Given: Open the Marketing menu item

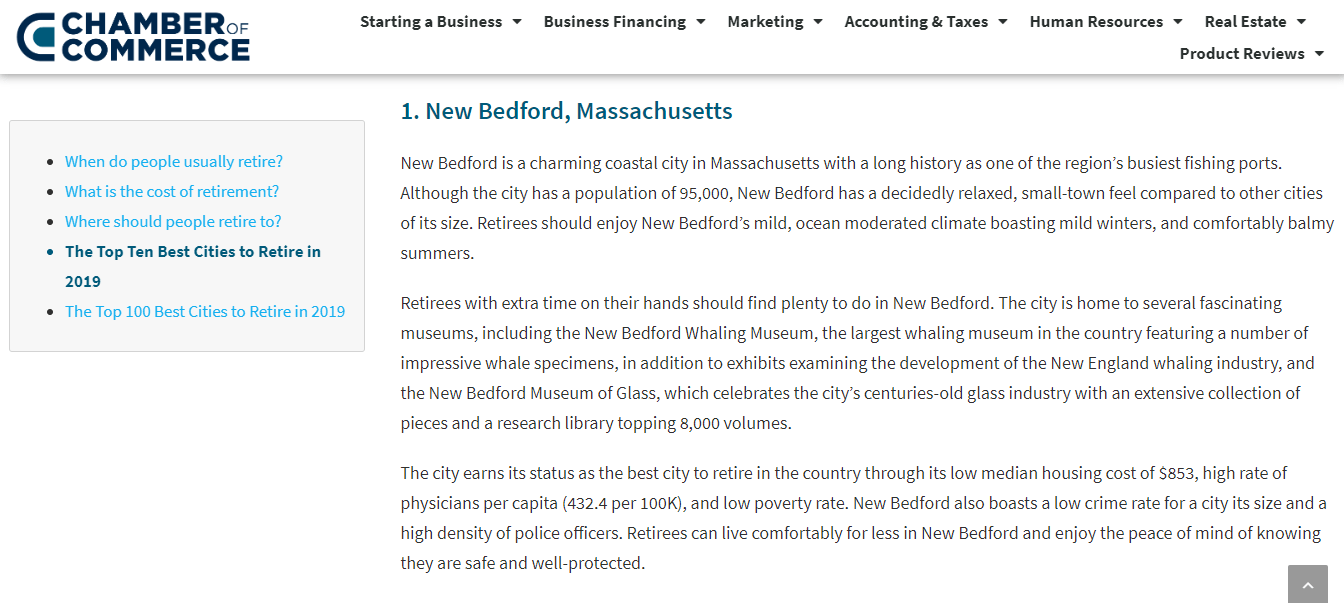Looking at the screenshot, I should click(x=765, y=22).
